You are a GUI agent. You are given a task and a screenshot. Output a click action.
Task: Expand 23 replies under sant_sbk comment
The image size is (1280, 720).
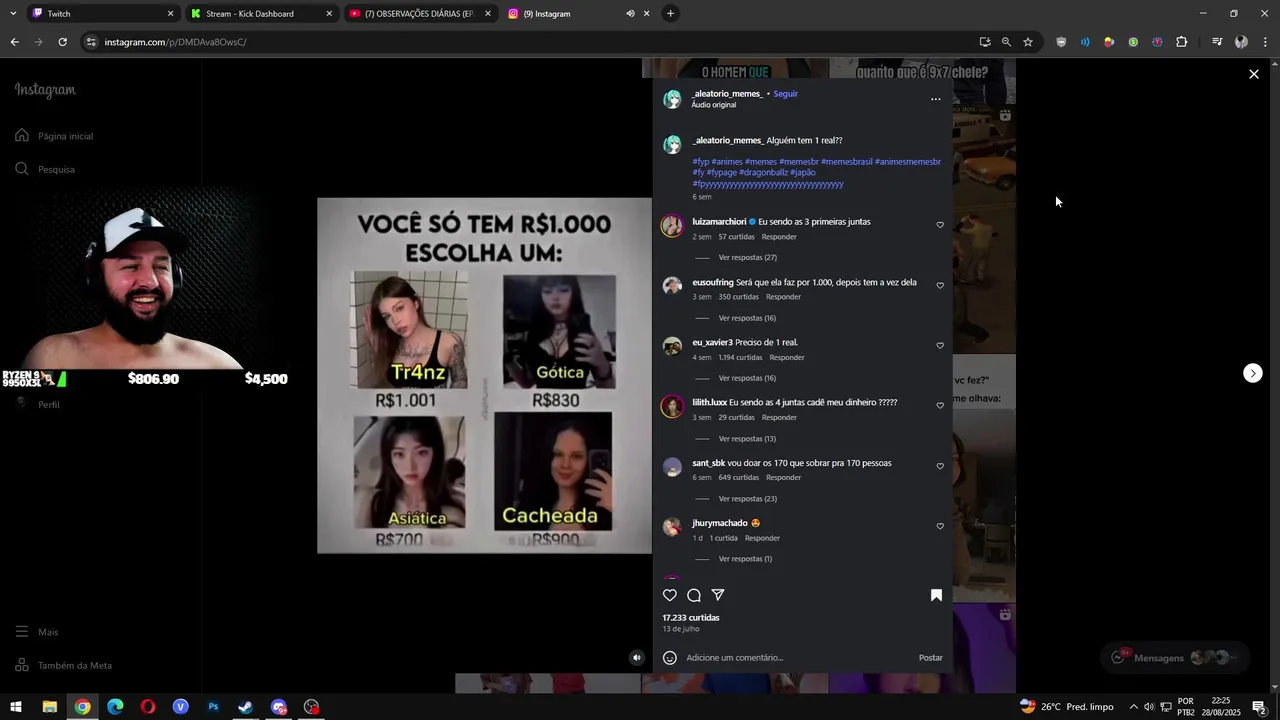[747, 499]
